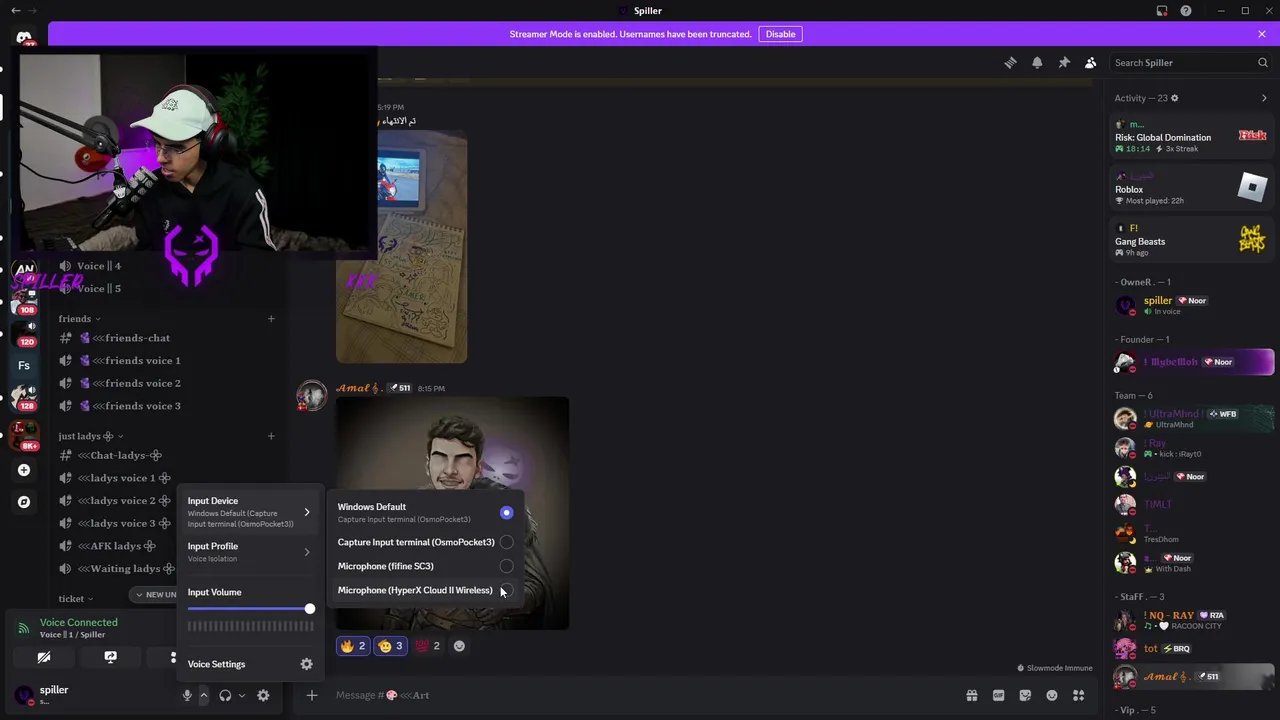Click the voice connection signal icon
The image size is (1280, 720).
click(24, 628)
